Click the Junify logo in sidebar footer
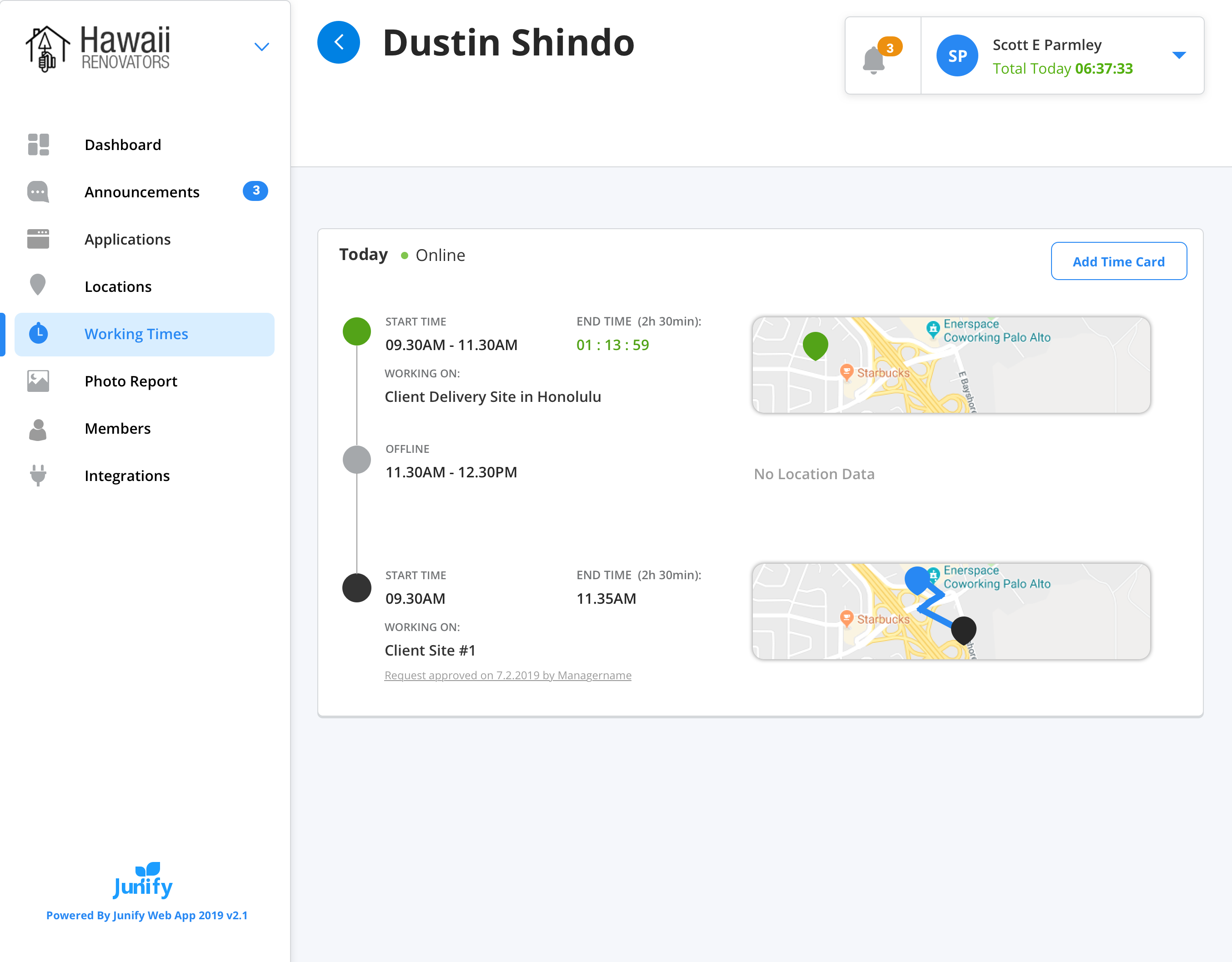This screenshot has height=962, width=1232. (143, 881)
